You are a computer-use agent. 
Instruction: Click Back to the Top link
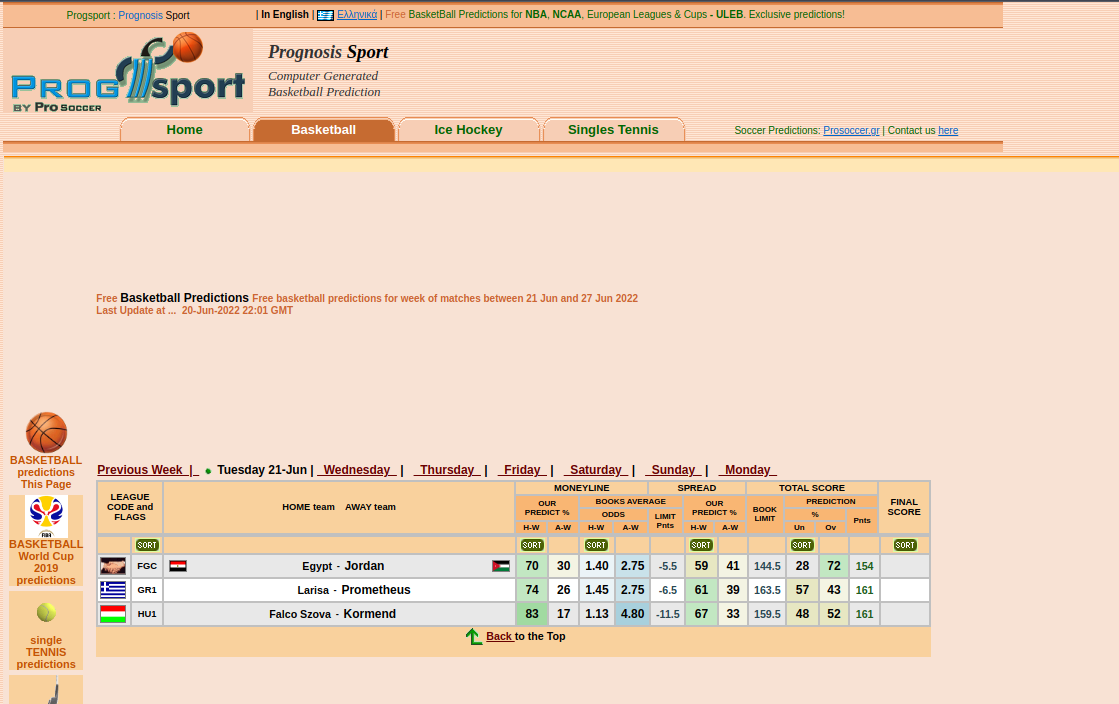(x=500, y=636)
